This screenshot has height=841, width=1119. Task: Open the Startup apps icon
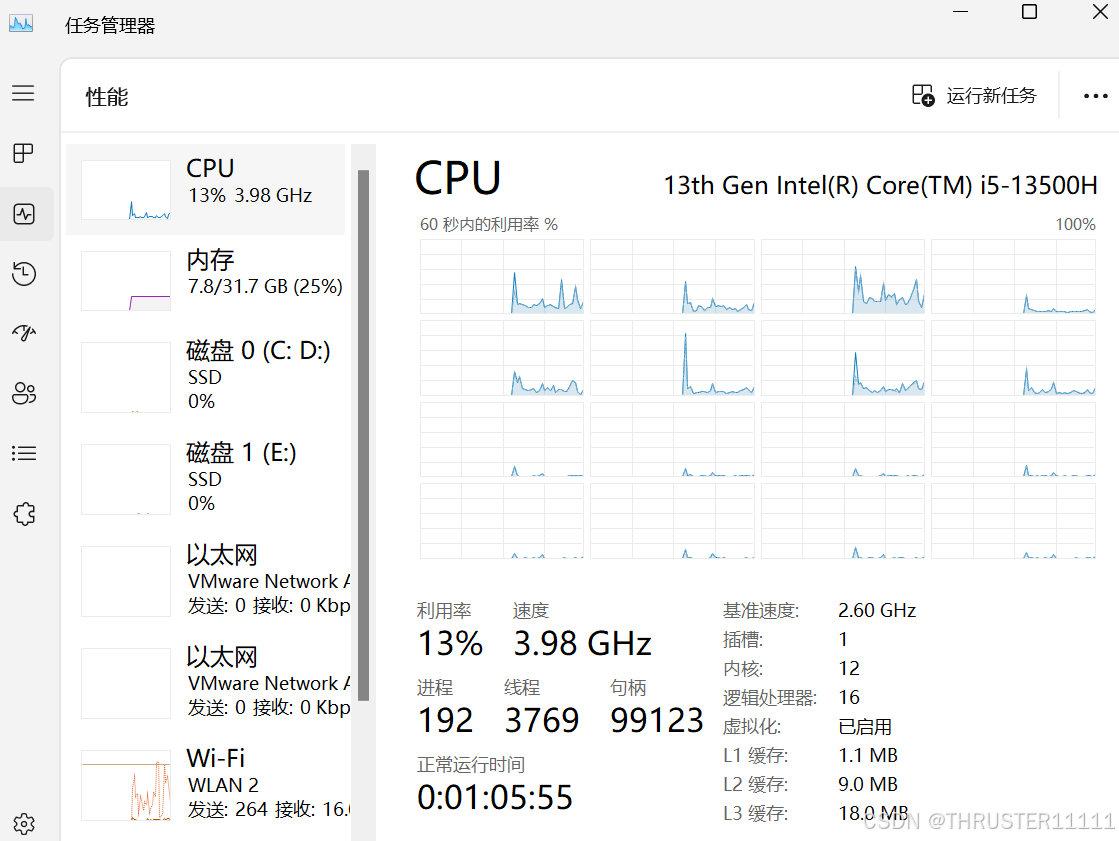[x=24, y=333]
